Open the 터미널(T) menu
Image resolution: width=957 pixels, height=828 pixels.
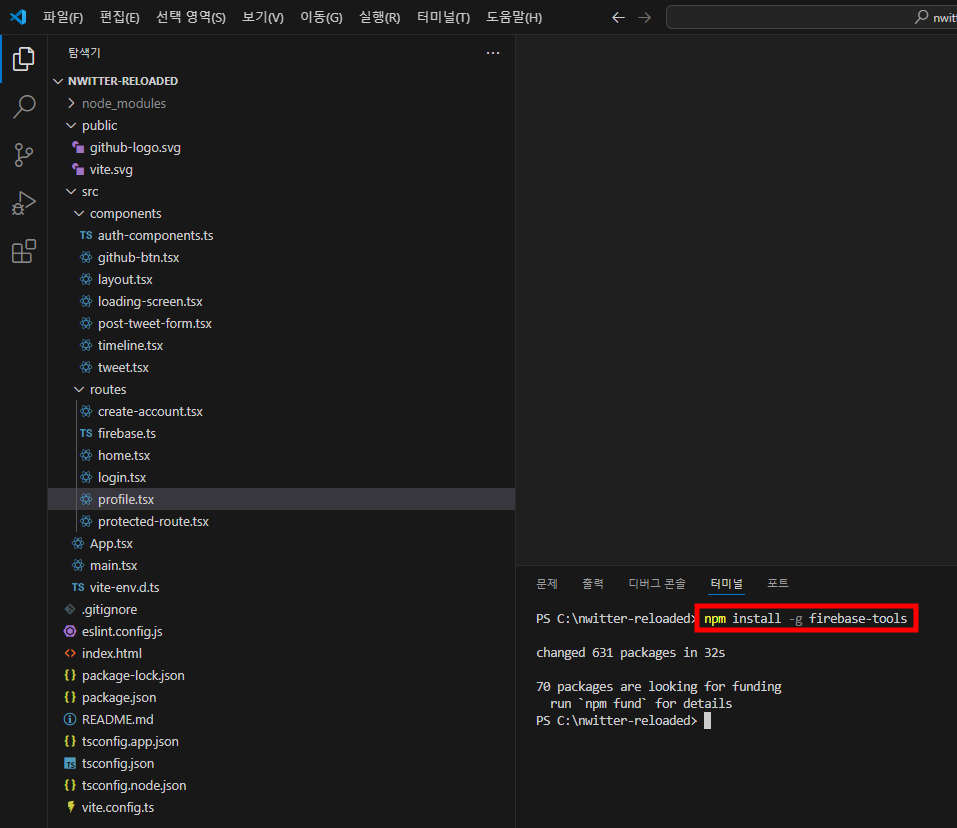click(443, 18)
